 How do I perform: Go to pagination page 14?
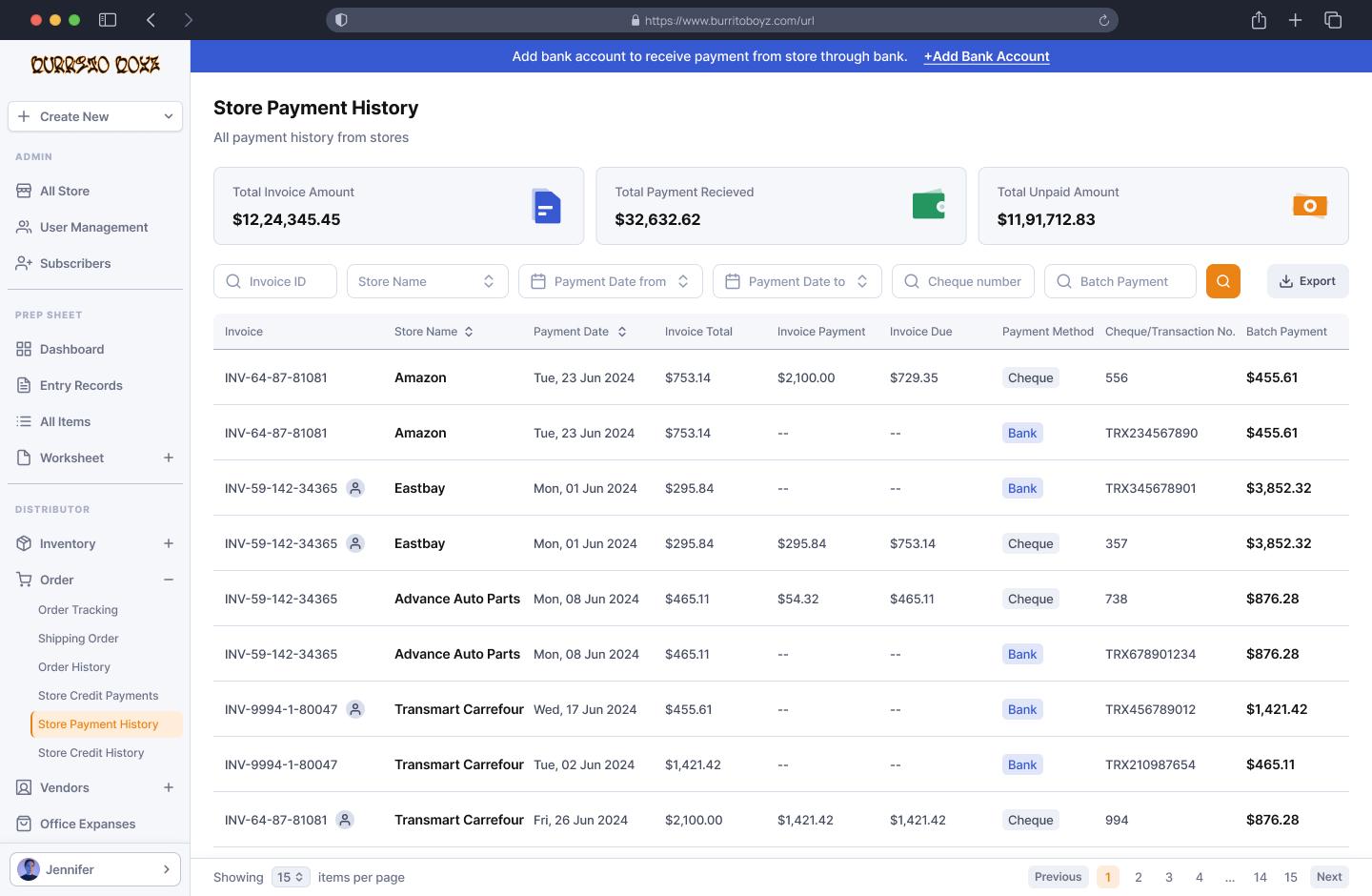1261,877
